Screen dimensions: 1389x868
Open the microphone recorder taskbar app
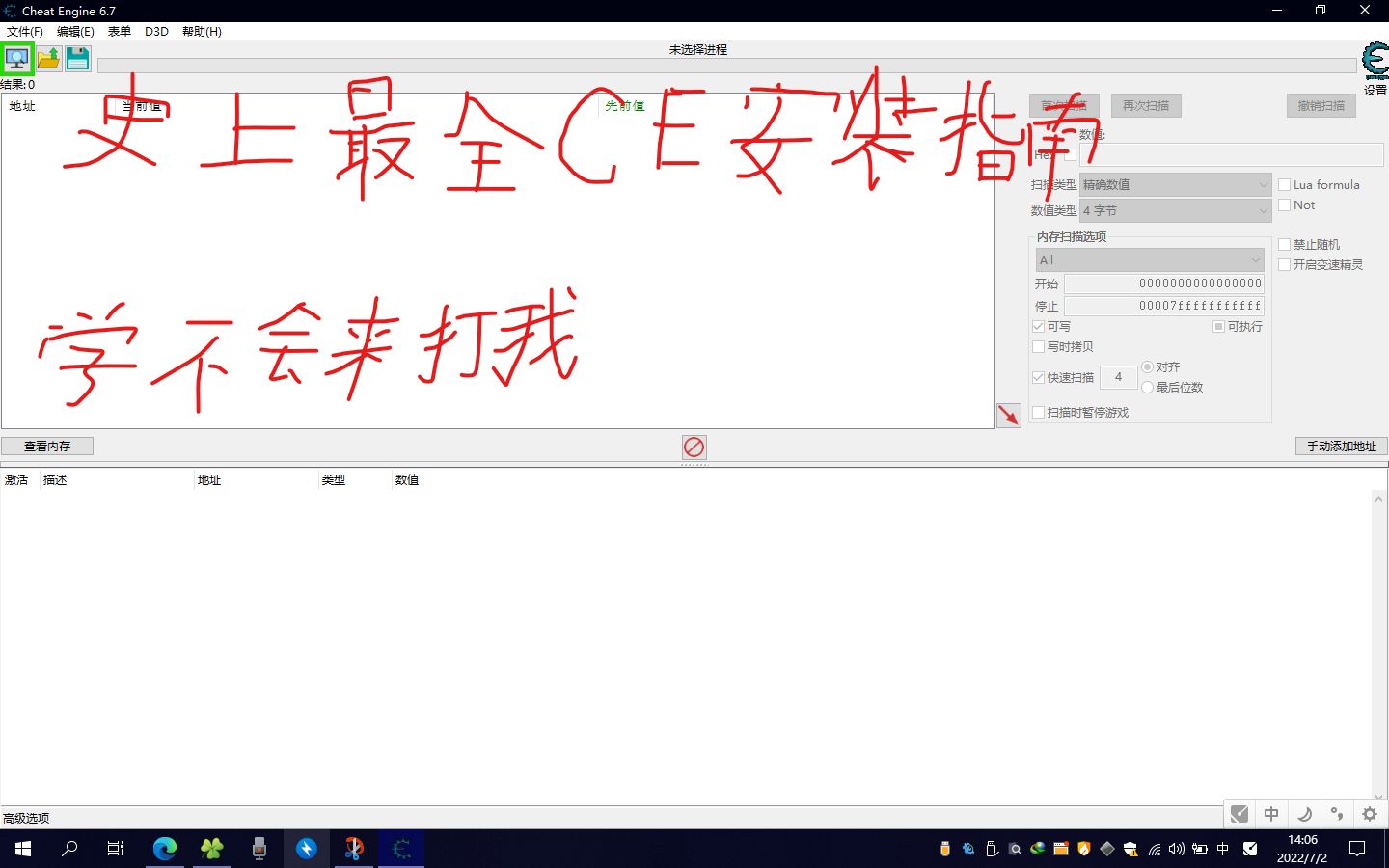coord(259,849)
